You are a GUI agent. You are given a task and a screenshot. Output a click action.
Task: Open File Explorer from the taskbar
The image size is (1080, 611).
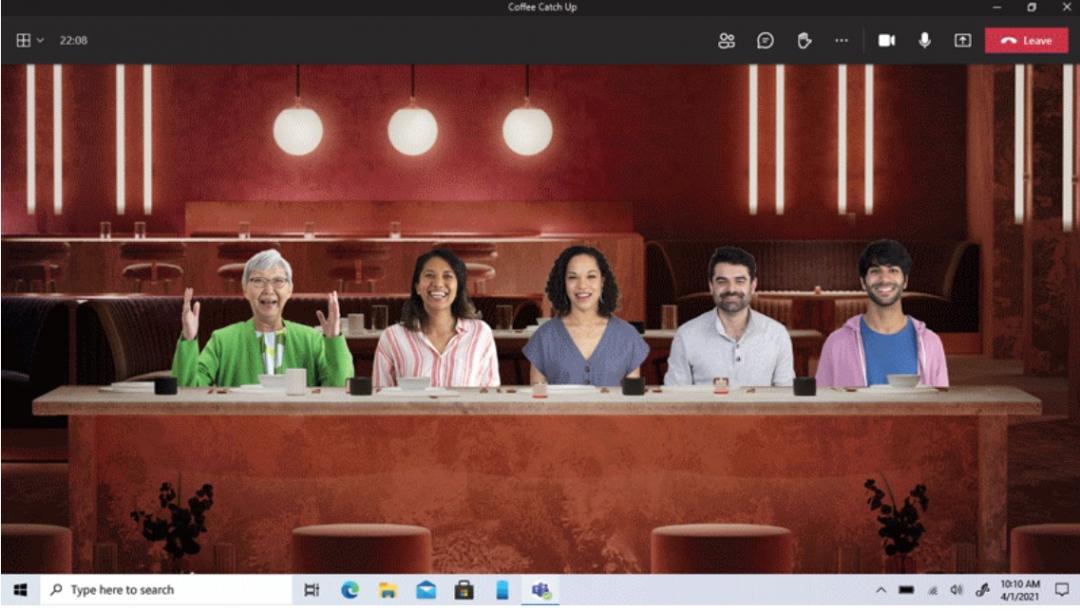tap(387, 590)
